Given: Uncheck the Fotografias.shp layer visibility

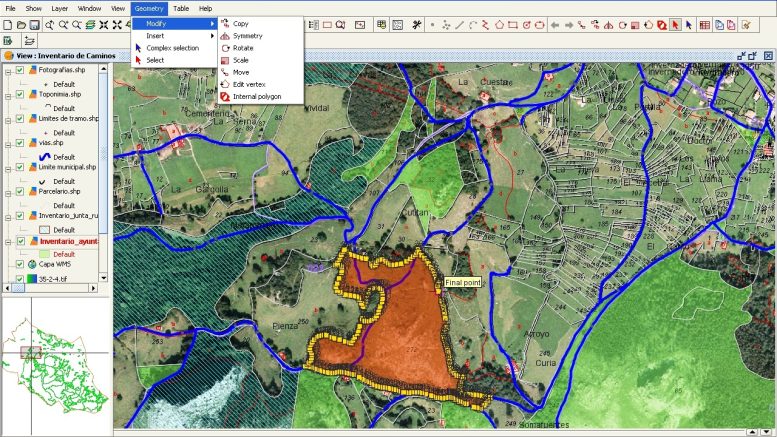Looking at the screenshot, I should pos(20,70).
